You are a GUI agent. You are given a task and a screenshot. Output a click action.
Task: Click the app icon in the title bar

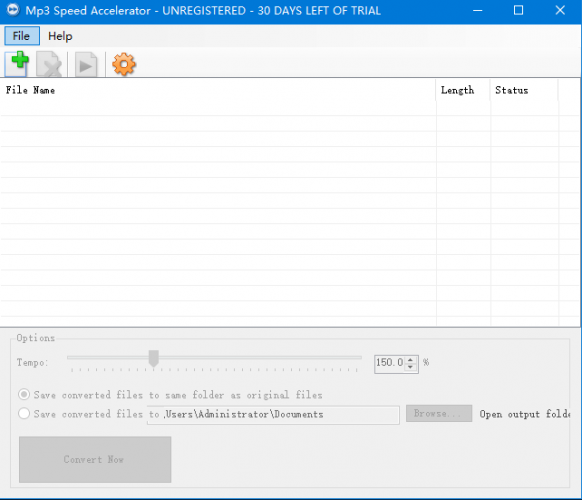pyautogui.click(x=13, y=10)
